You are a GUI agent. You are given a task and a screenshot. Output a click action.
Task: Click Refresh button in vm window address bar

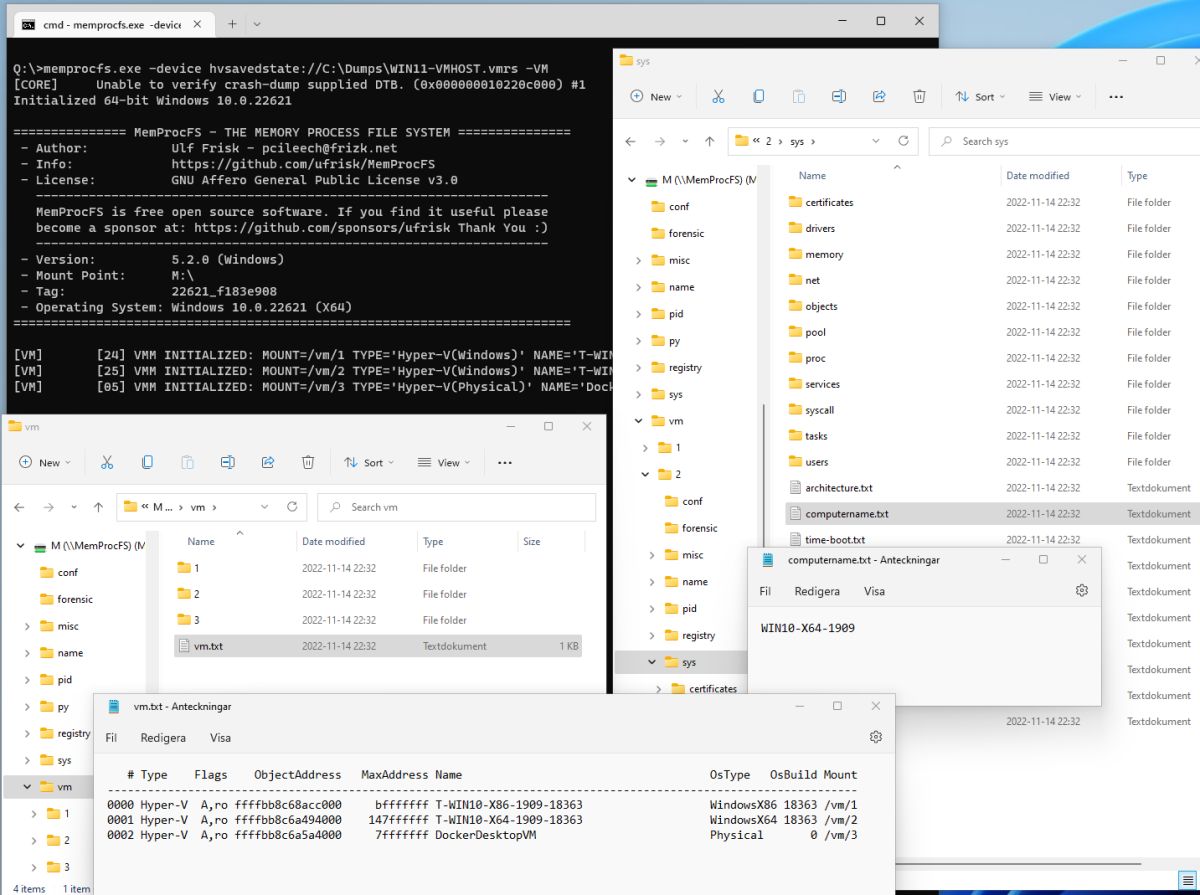(x=292, y=507)
